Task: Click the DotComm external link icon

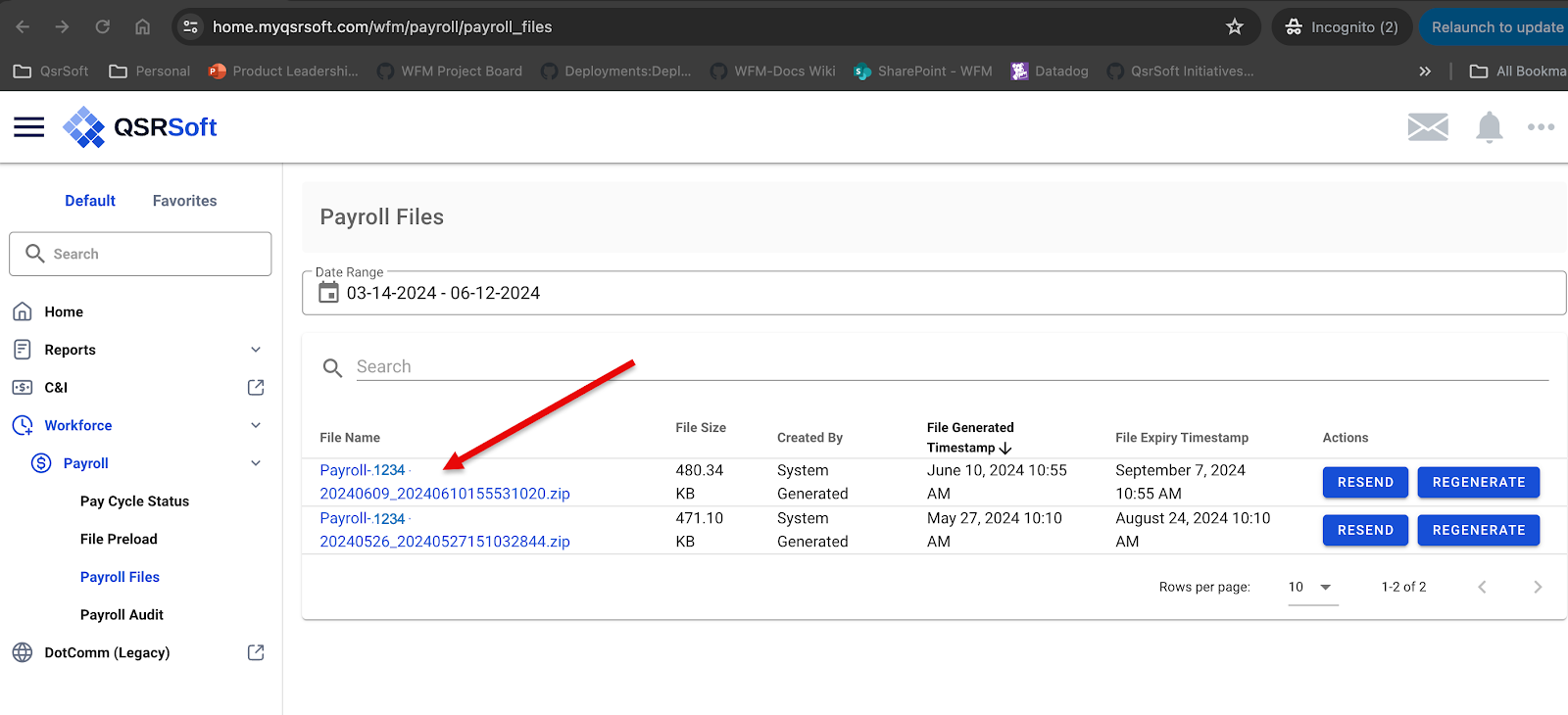Action: pos(256,652)
